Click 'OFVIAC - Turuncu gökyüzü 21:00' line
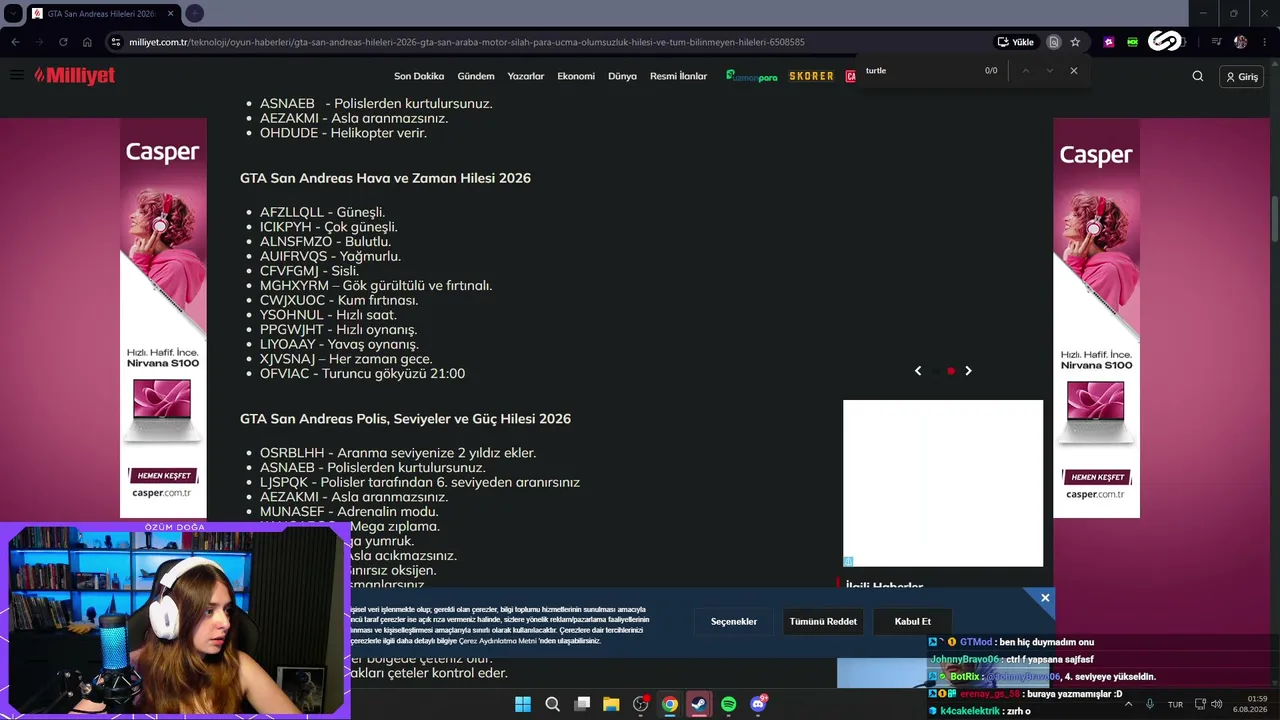This screenshot has height=720, width=1280. click(x=362, y=374)
